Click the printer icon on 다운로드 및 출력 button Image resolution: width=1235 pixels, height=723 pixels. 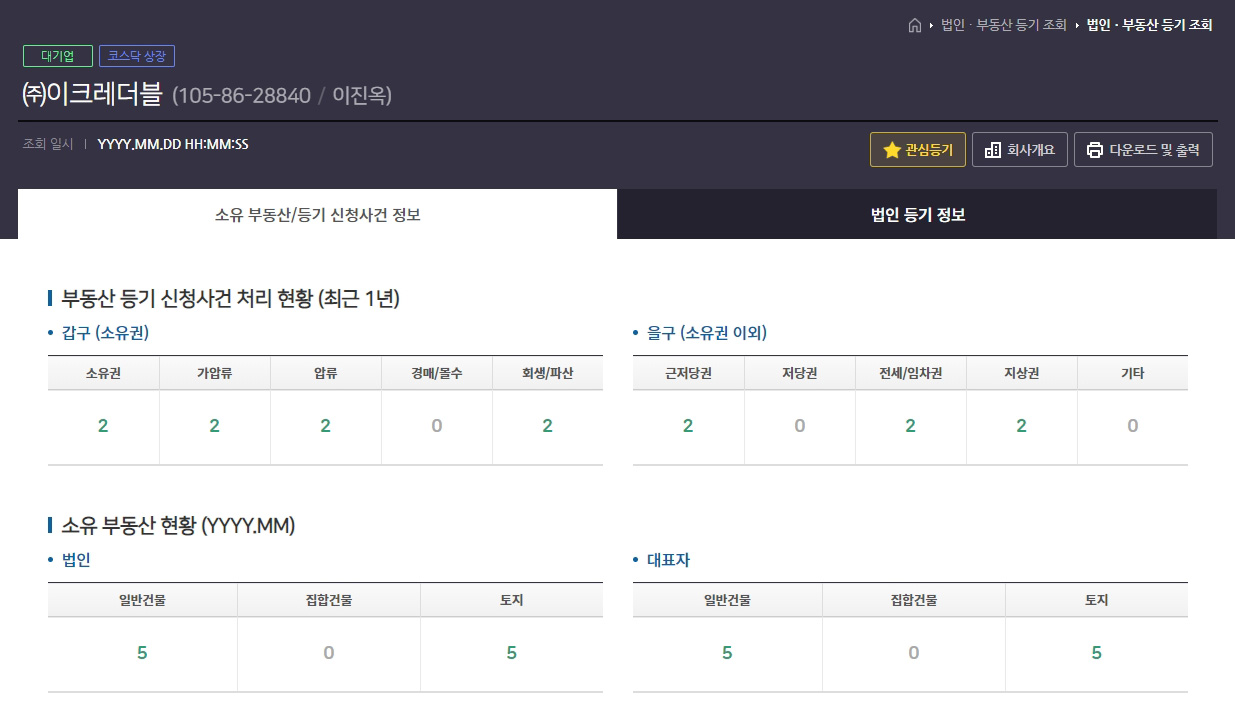1093,149
